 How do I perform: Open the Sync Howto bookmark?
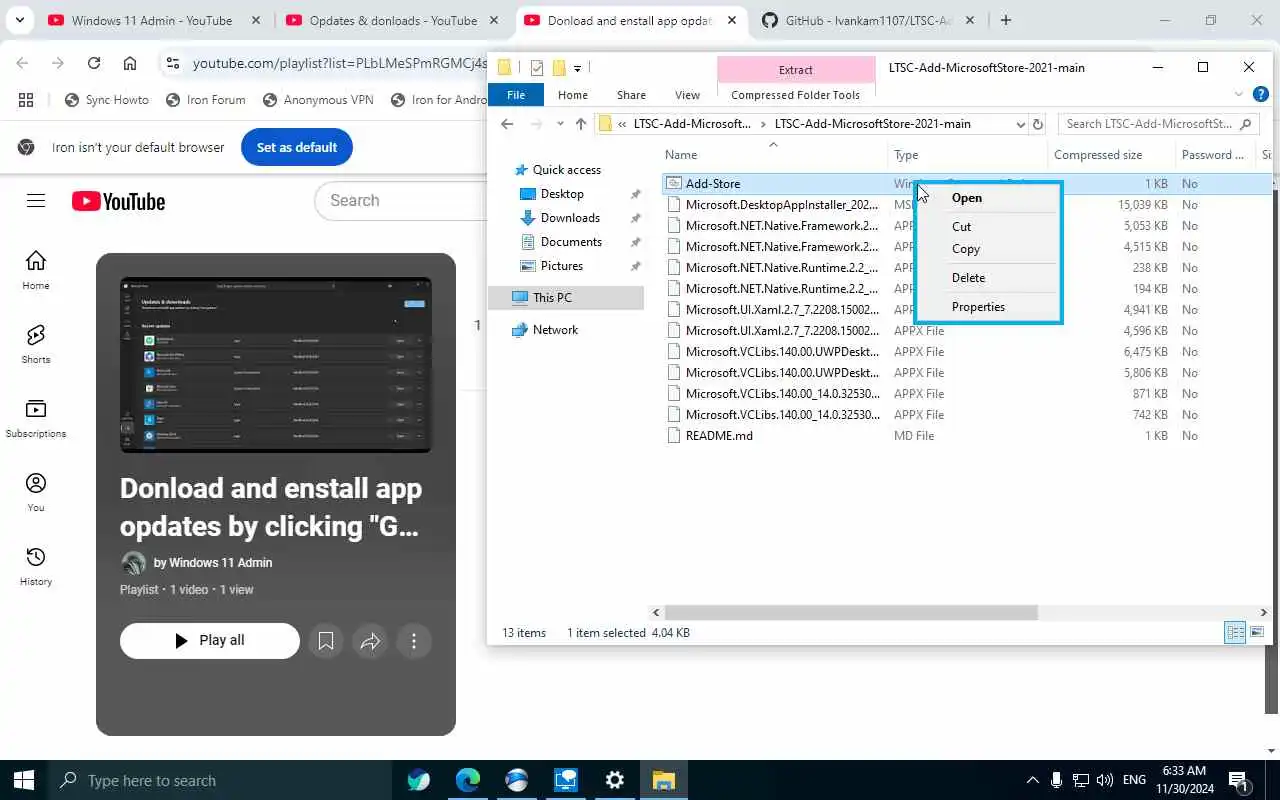click(106, 99)
